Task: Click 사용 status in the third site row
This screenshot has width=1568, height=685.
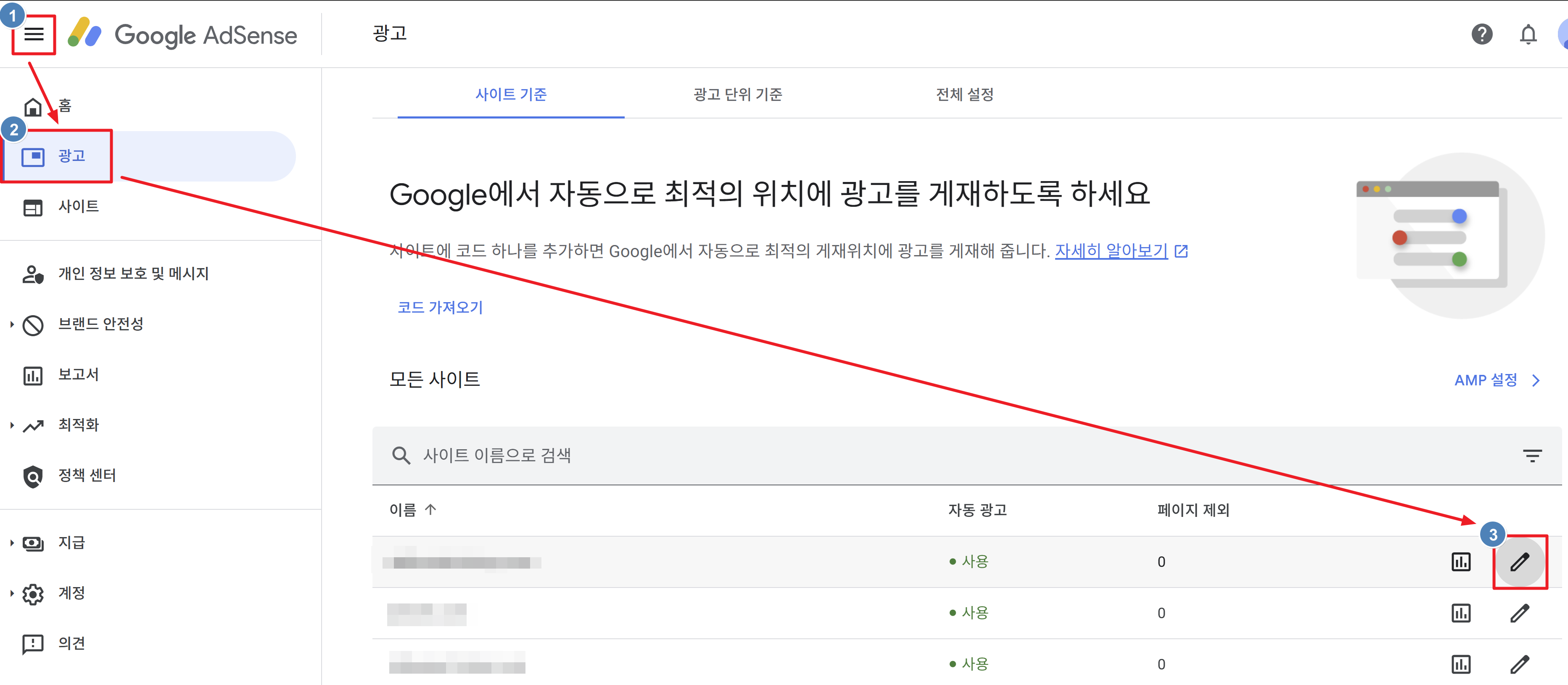Action: click(969, 664)
